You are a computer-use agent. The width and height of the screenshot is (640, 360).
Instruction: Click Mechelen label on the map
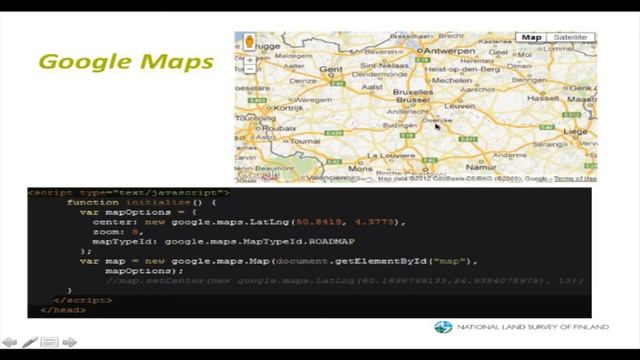coord(452,80)
